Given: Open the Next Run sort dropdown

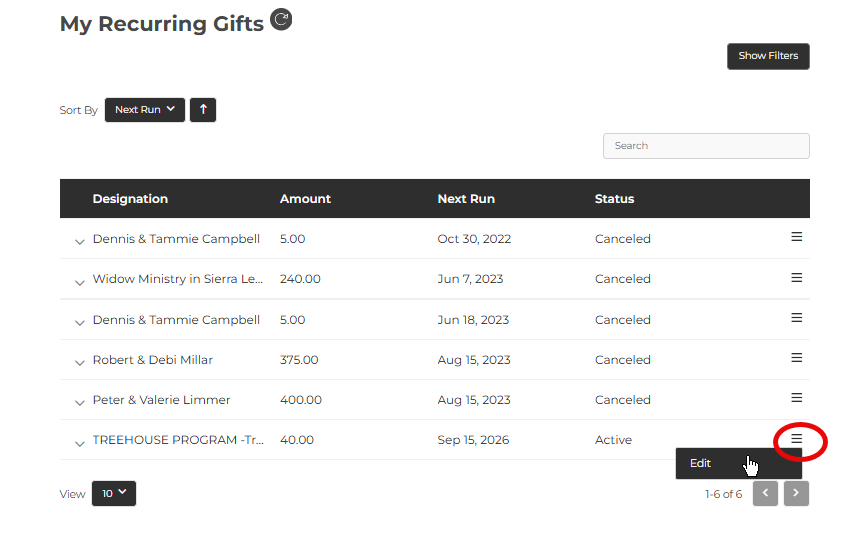Looking at the screenshot, I should [x=145, y=110].
